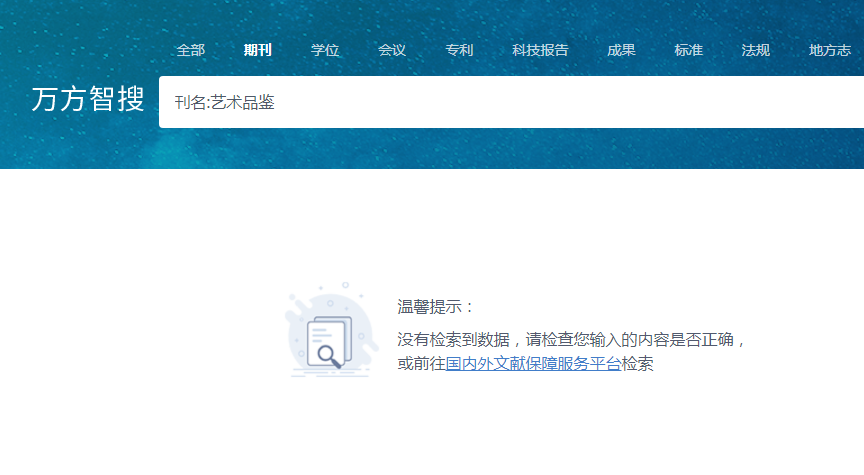The width and height of the screenshot is (864, 475).
Task: Go to the 专利 tab
Action: coord(459,50)
